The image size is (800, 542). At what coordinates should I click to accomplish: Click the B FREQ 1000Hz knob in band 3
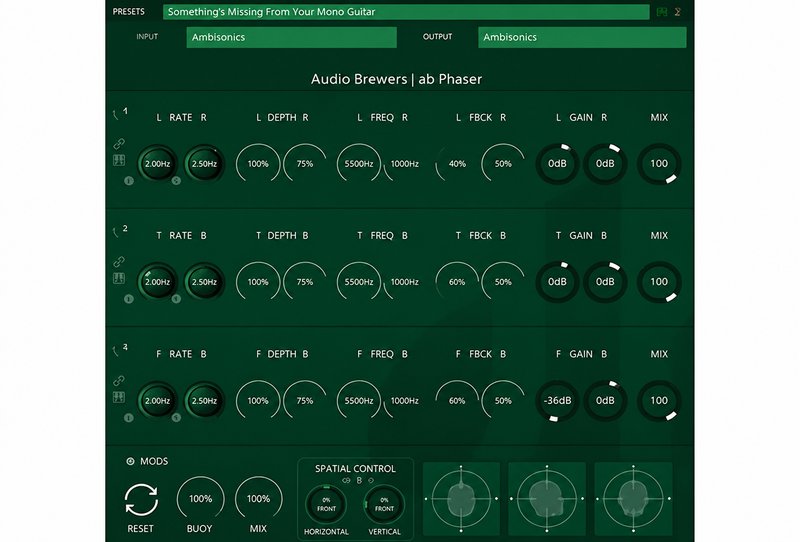tap(405, 401)
